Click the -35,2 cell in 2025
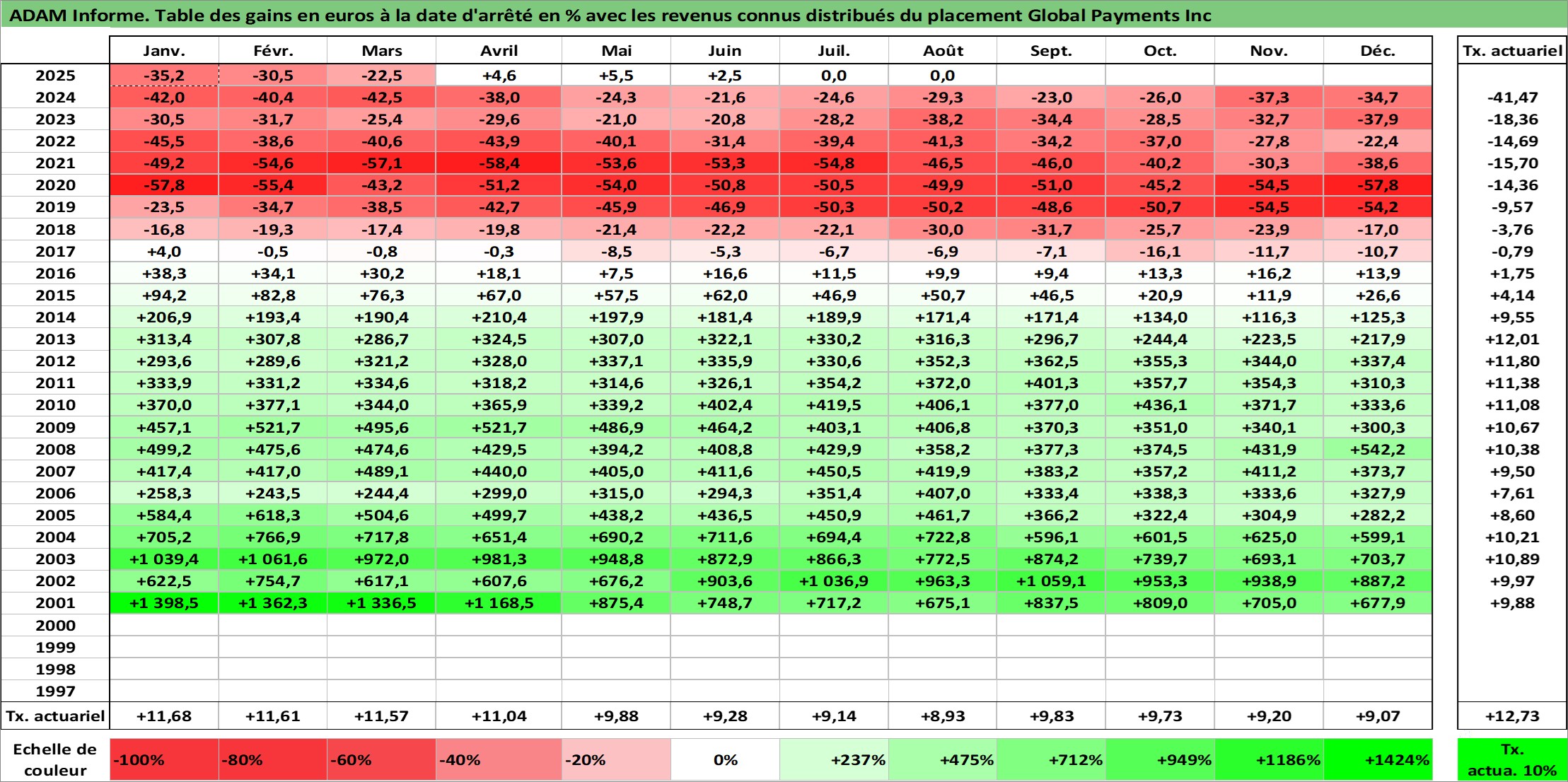This screenshot has height=782, width=1568. point(164,76)
